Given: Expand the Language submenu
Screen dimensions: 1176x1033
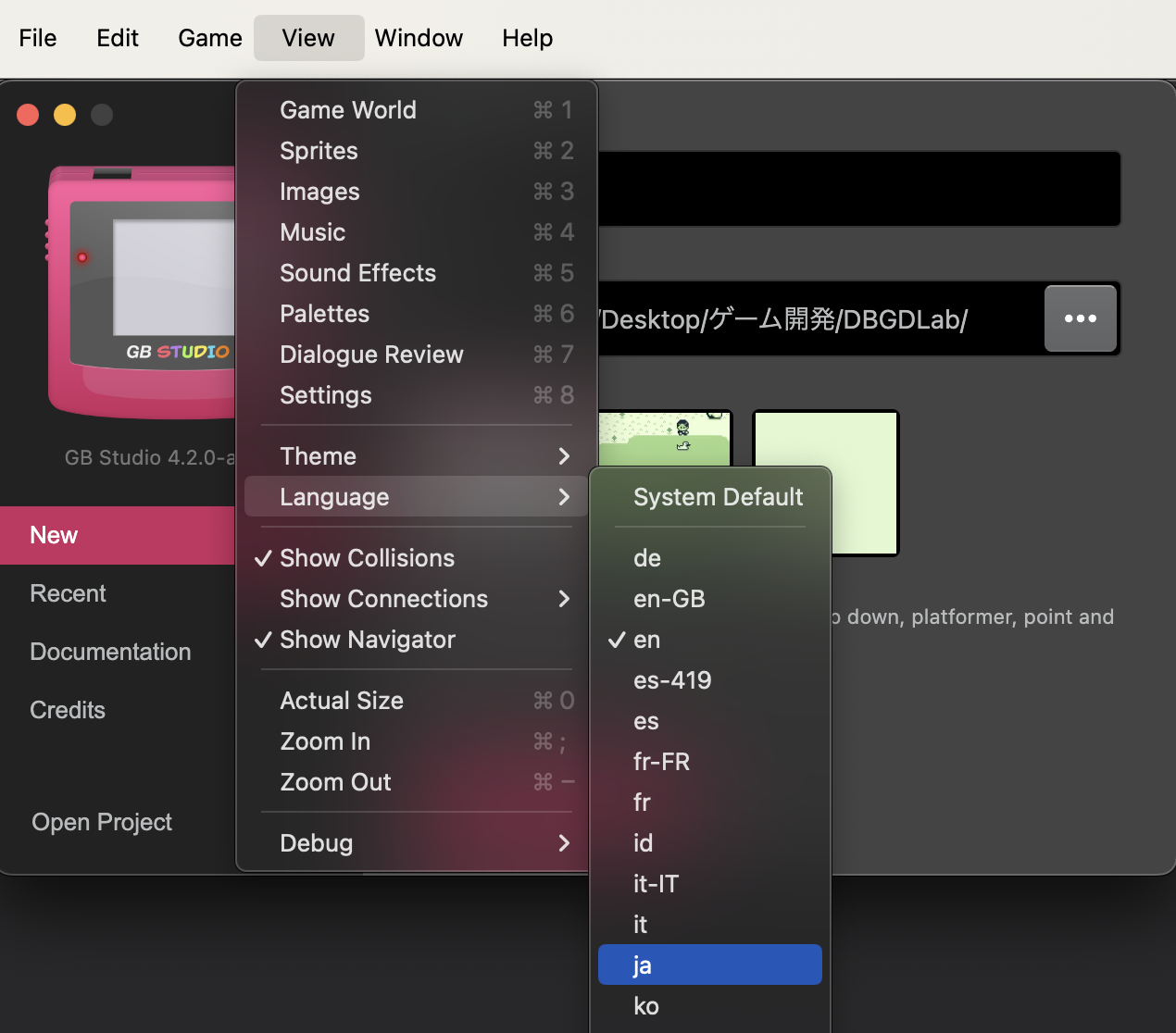Looking at the screenshot, I should [x=417, y=497].
